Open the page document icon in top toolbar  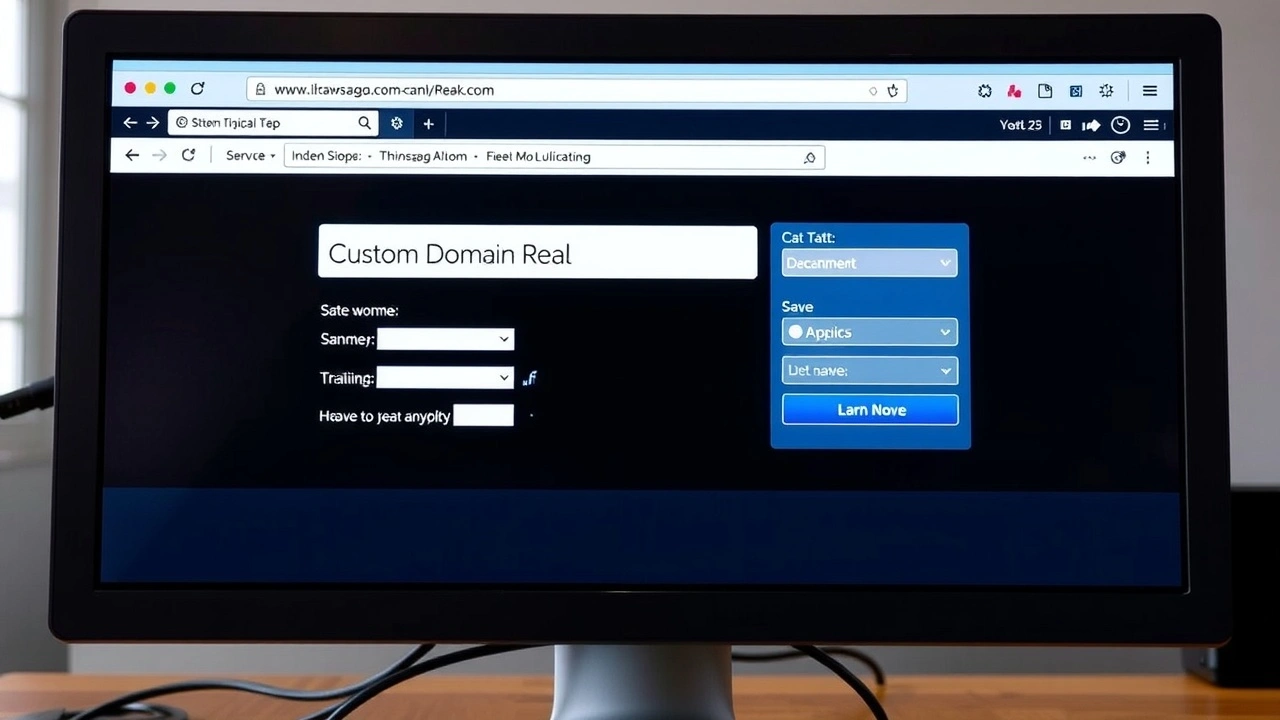[x=1045, y=91]
